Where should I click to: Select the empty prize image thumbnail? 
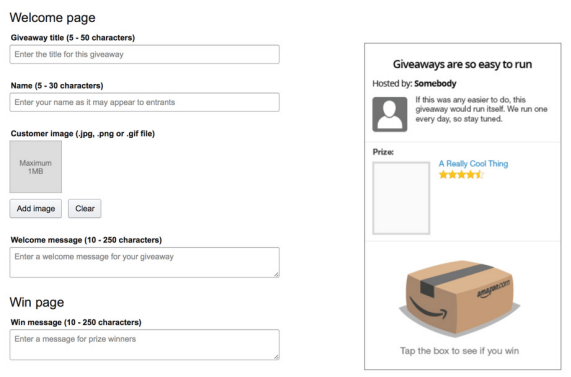401,198
